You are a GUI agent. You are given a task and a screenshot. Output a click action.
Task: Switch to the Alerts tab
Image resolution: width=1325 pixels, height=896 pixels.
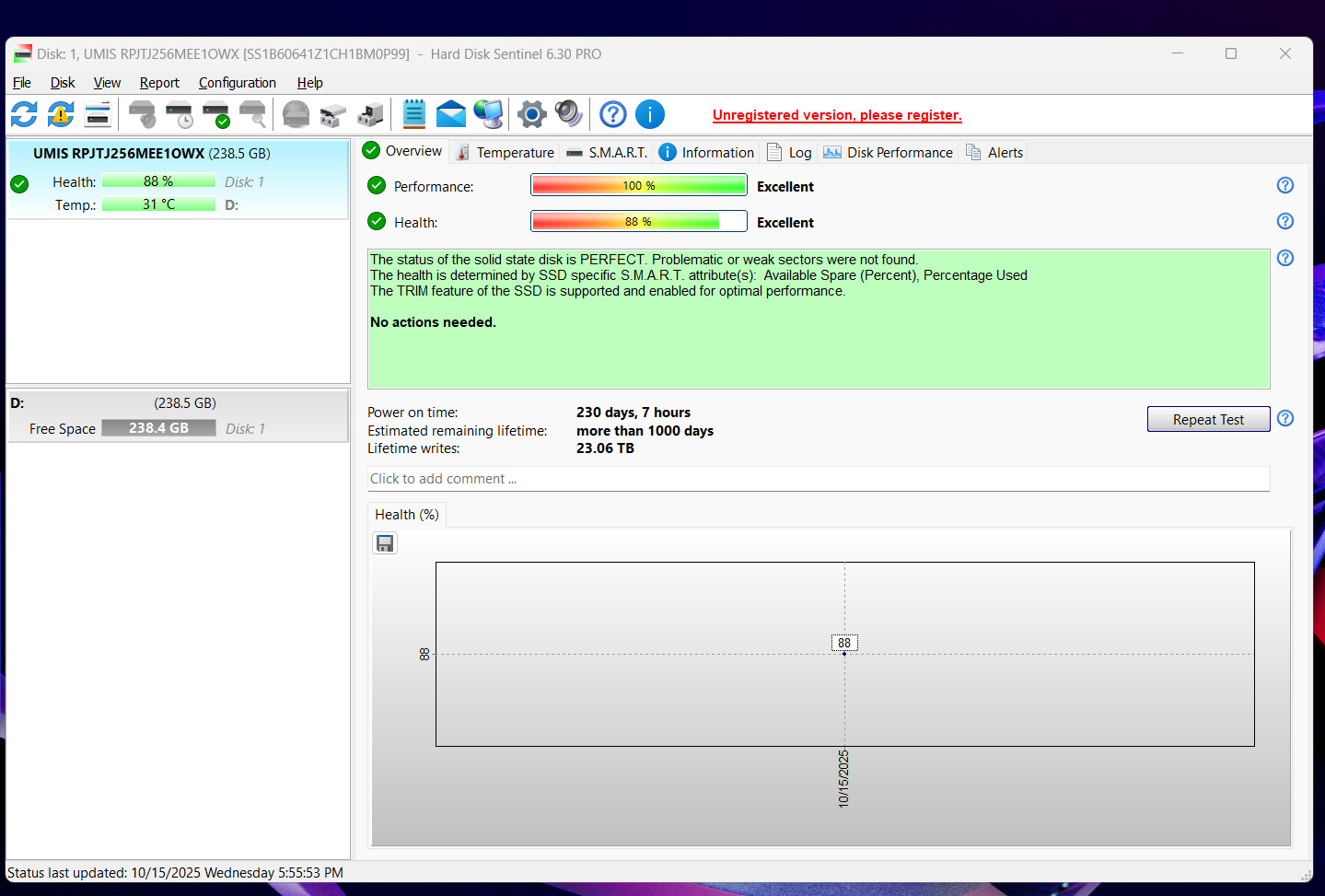994,153
